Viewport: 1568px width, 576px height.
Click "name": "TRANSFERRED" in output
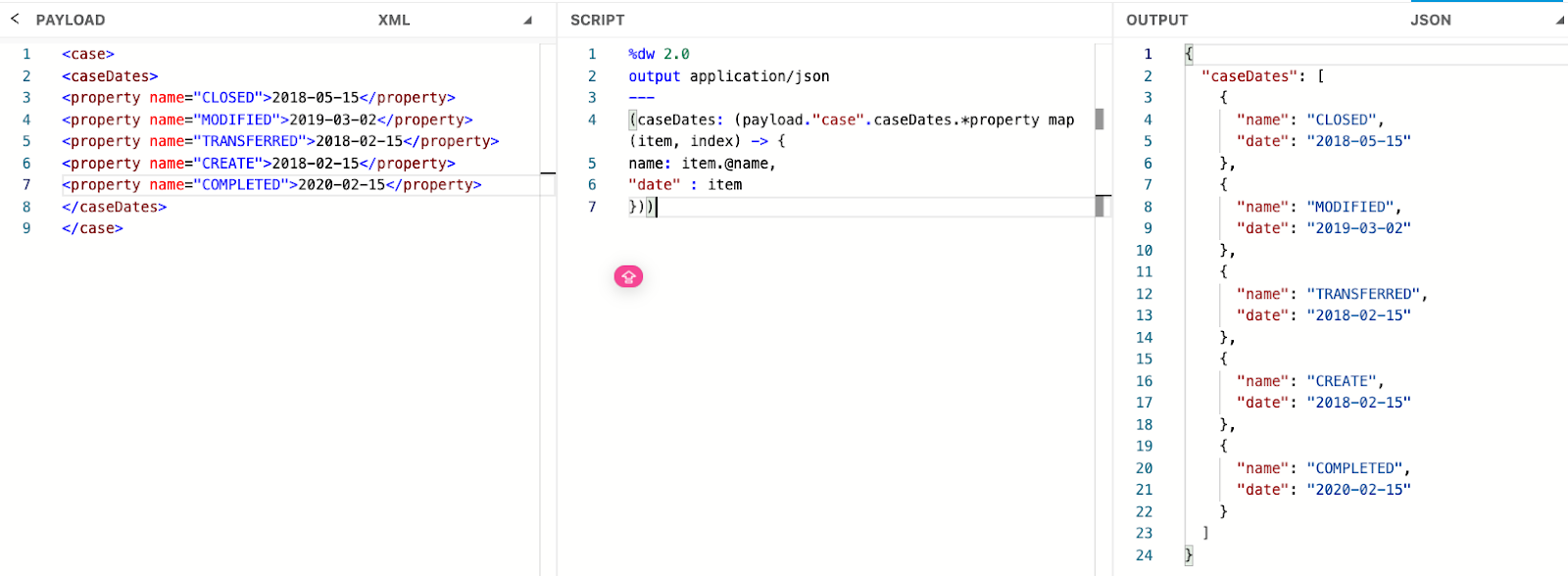click(1332, 294)
